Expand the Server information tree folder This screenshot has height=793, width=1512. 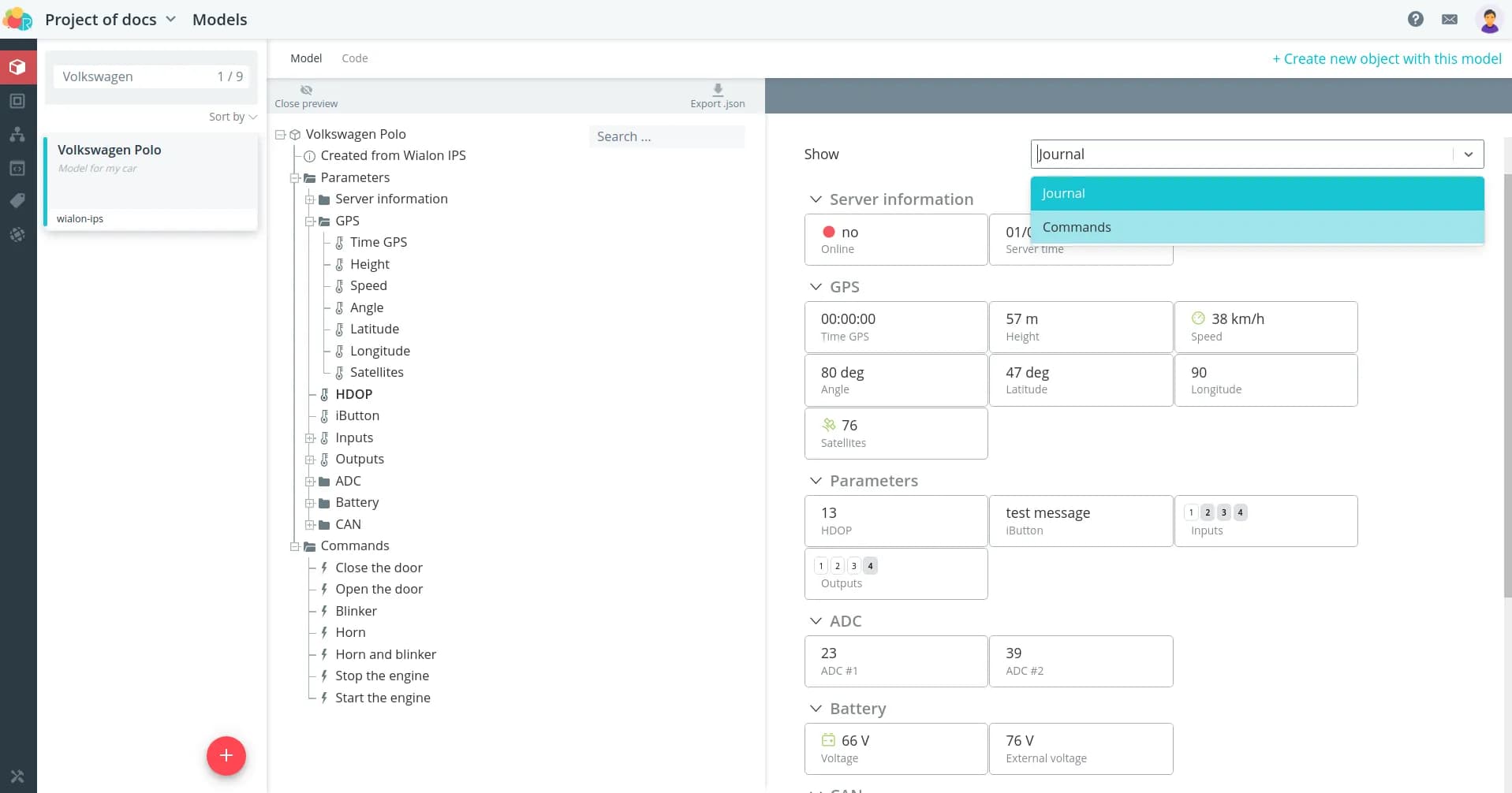pos(310,199)
